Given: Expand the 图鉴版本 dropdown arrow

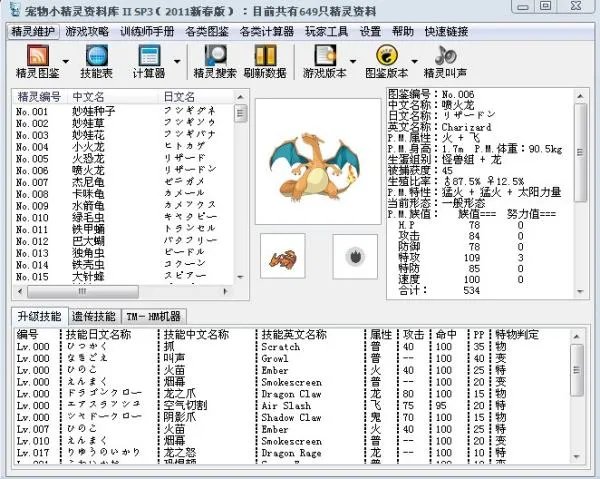Looking at the screenshot, I should 414,61.
